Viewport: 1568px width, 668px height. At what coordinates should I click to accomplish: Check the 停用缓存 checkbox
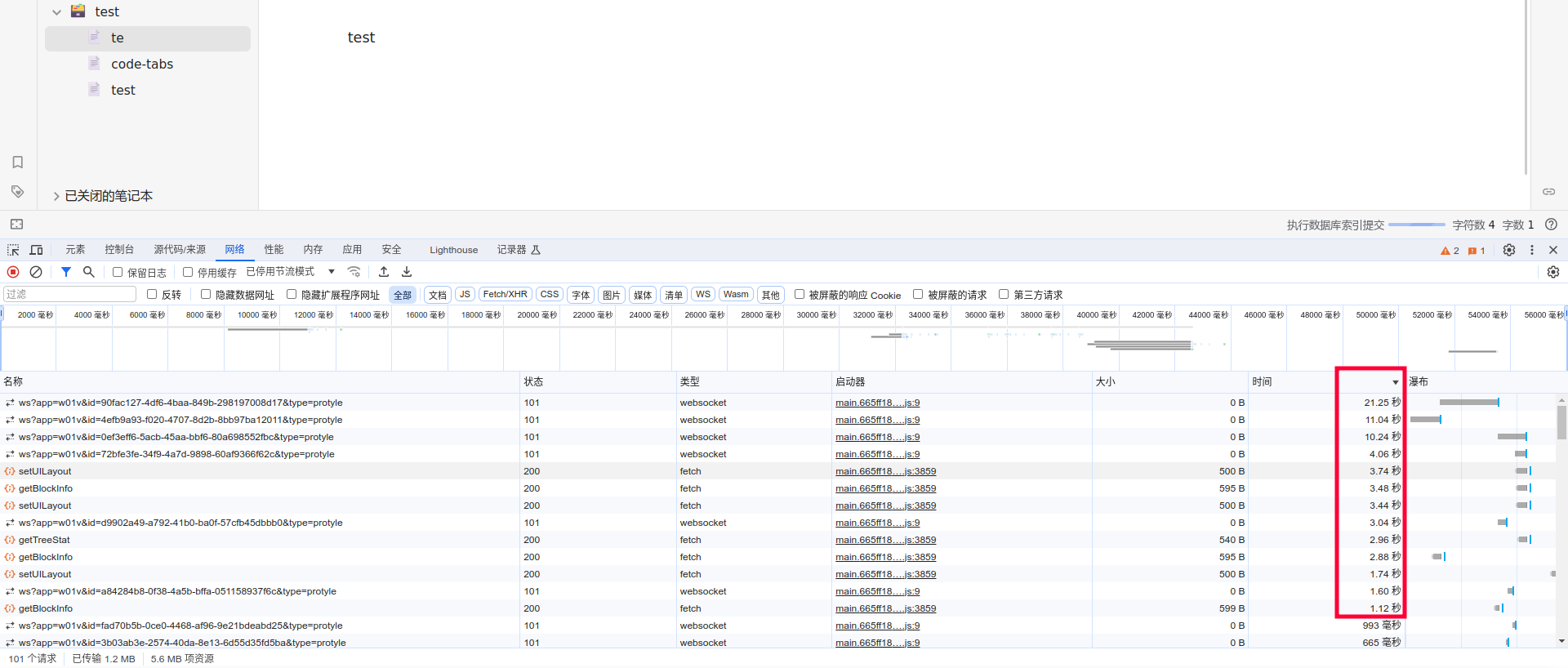pyautogui.click(x=188, y=273)
